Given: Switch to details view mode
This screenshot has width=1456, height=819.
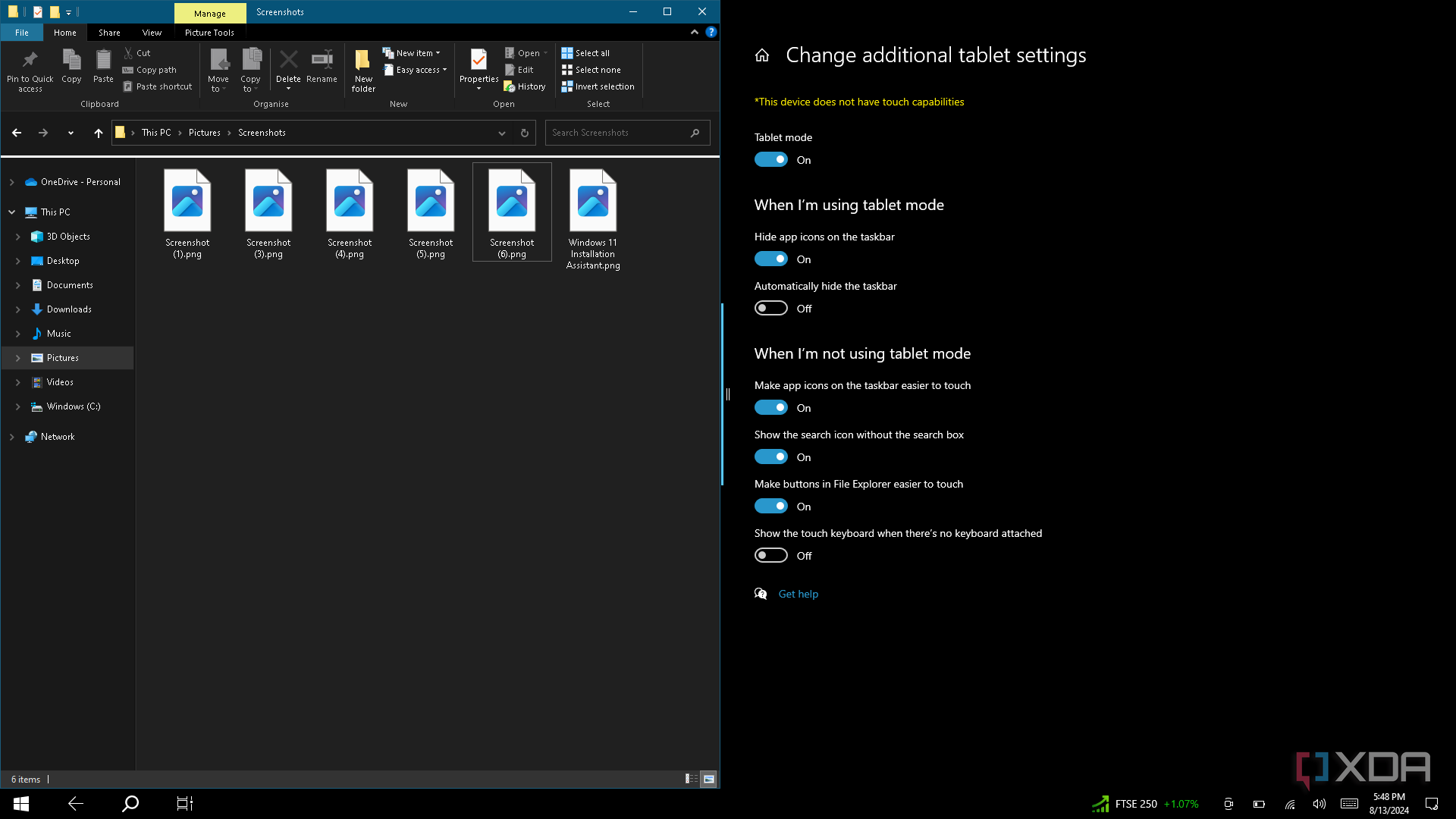Looking at the screenshot, I should pyautogui.click(x=691, y=779).
